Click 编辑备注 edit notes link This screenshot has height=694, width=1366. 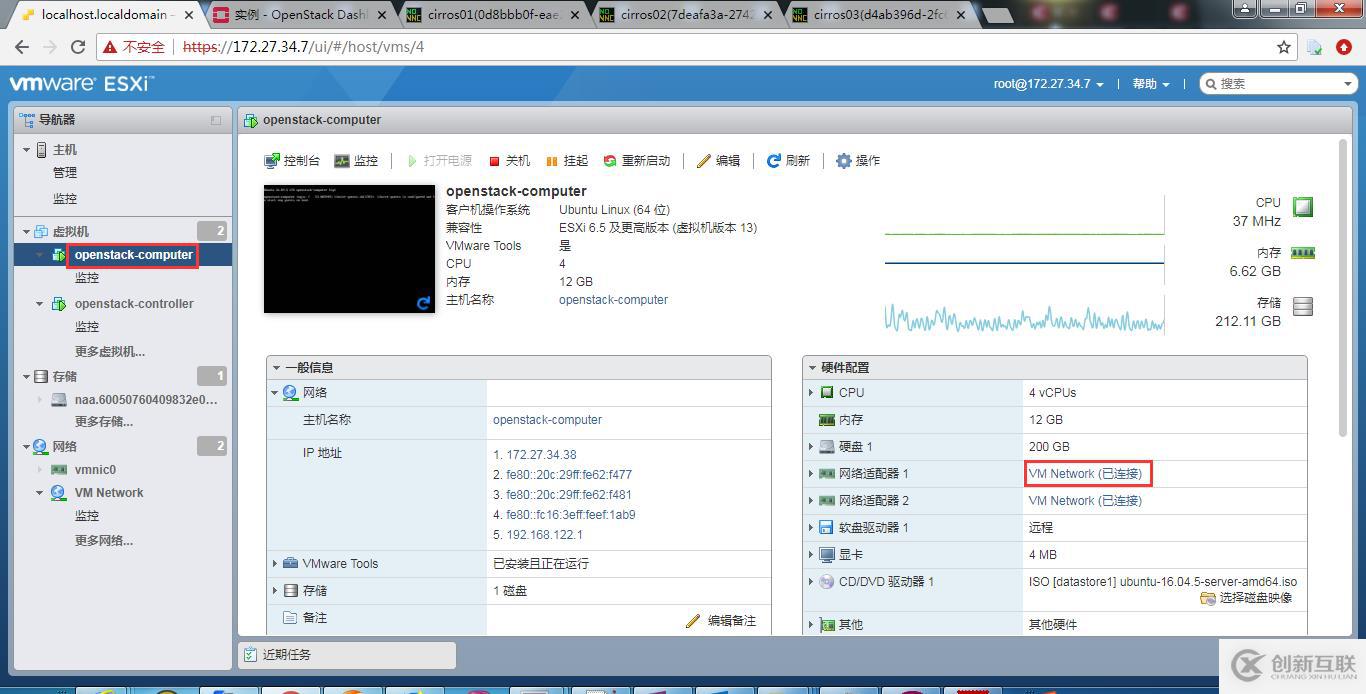[721, 621]
